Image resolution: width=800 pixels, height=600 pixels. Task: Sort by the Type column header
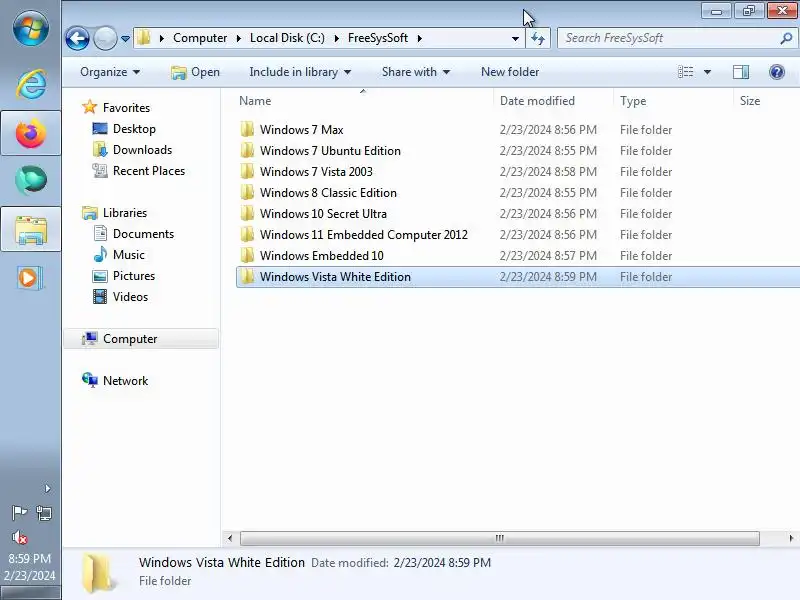633,101
